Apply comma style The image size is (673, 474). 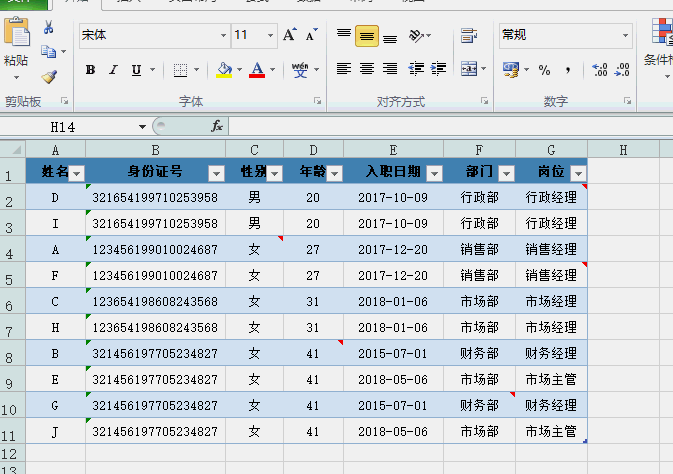pos(568,70)
